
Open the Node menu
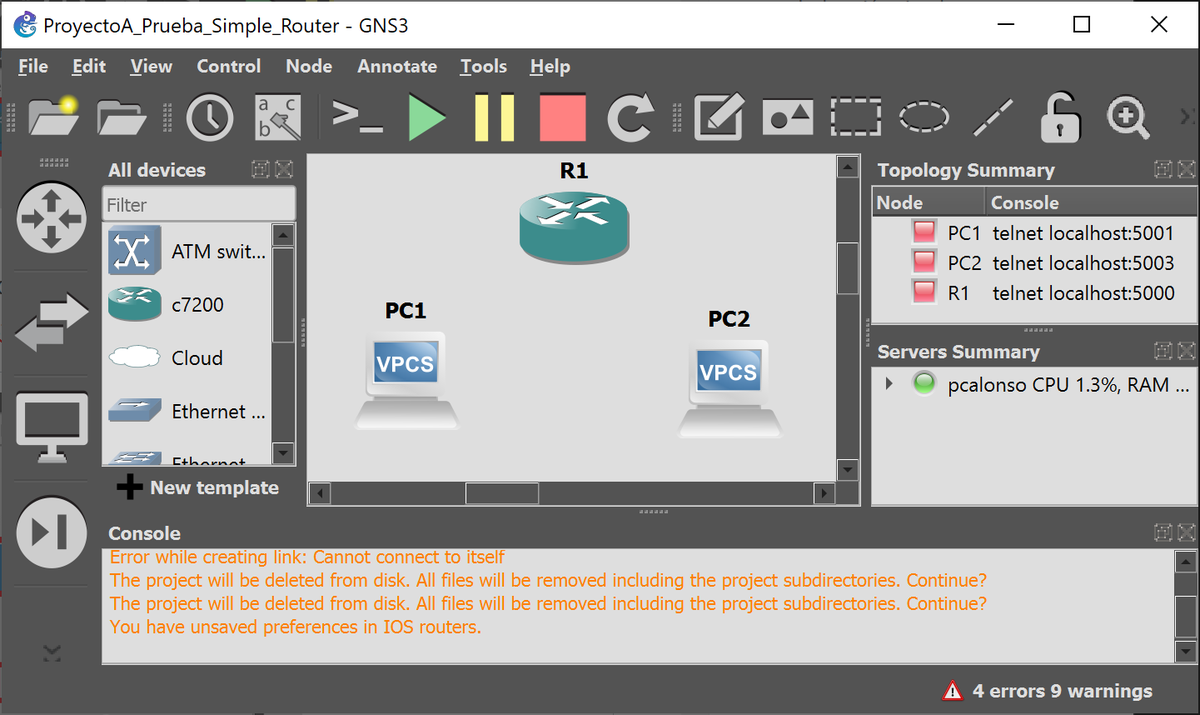309,66
